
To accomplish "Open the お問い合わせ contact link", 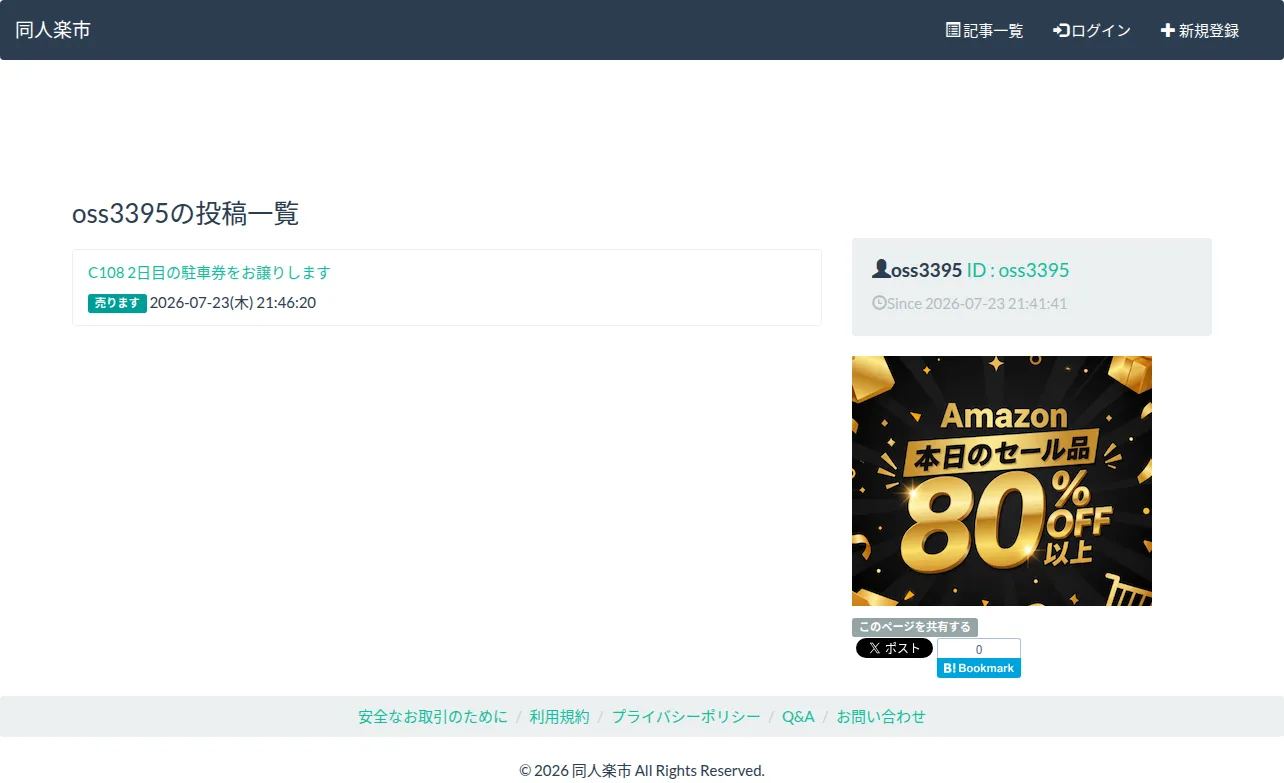I will tap(881, 717).
